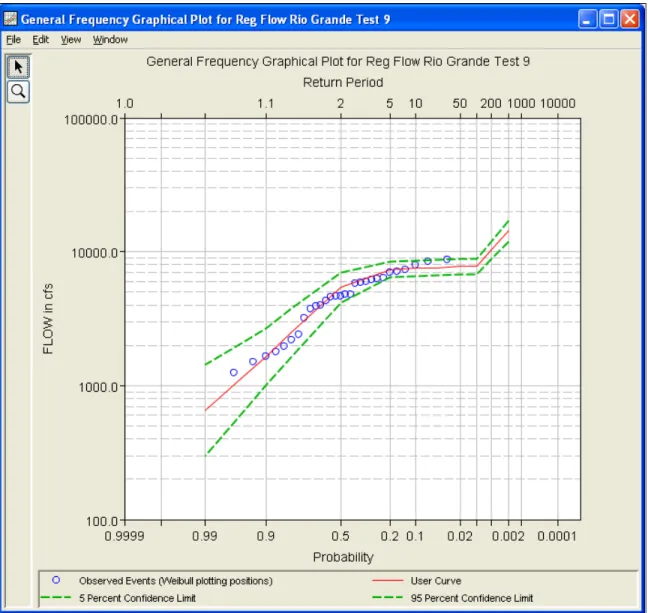Click the Probability axis title
Viewport: 648px width, 613px height.
[x=343, y=557]
